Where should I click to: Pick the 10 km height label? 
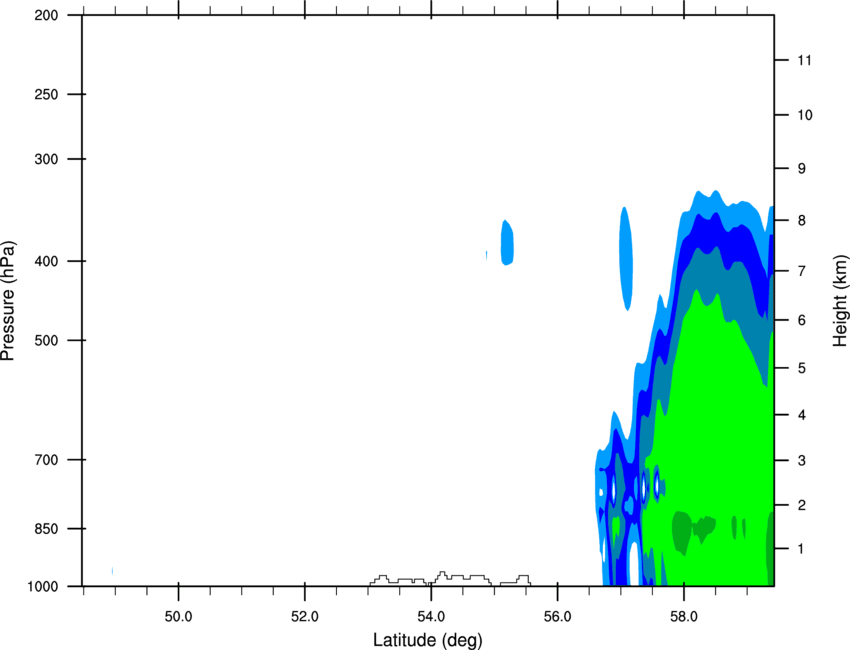tap(804, 115)
